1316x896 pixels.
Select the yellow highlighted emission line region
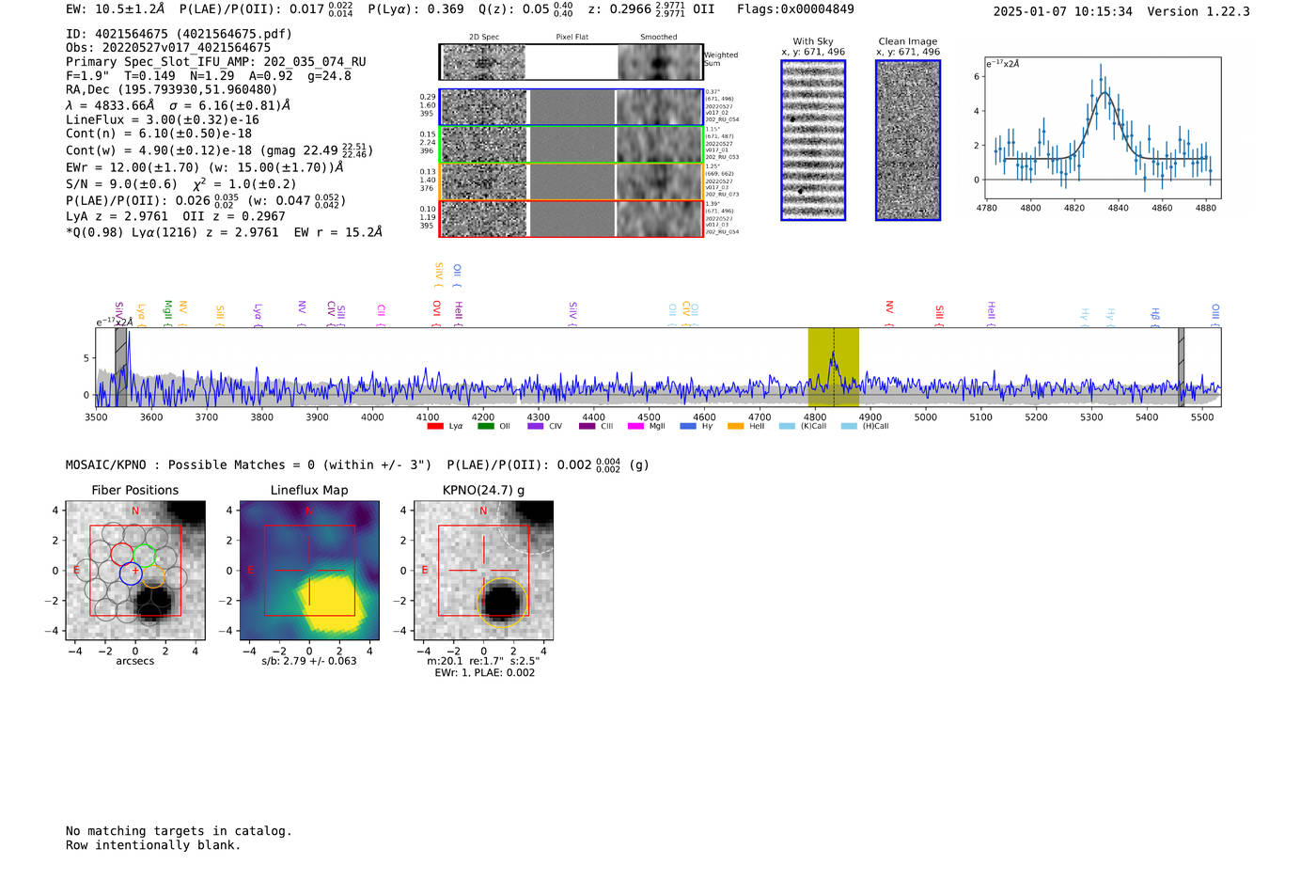tap(834, 367)
